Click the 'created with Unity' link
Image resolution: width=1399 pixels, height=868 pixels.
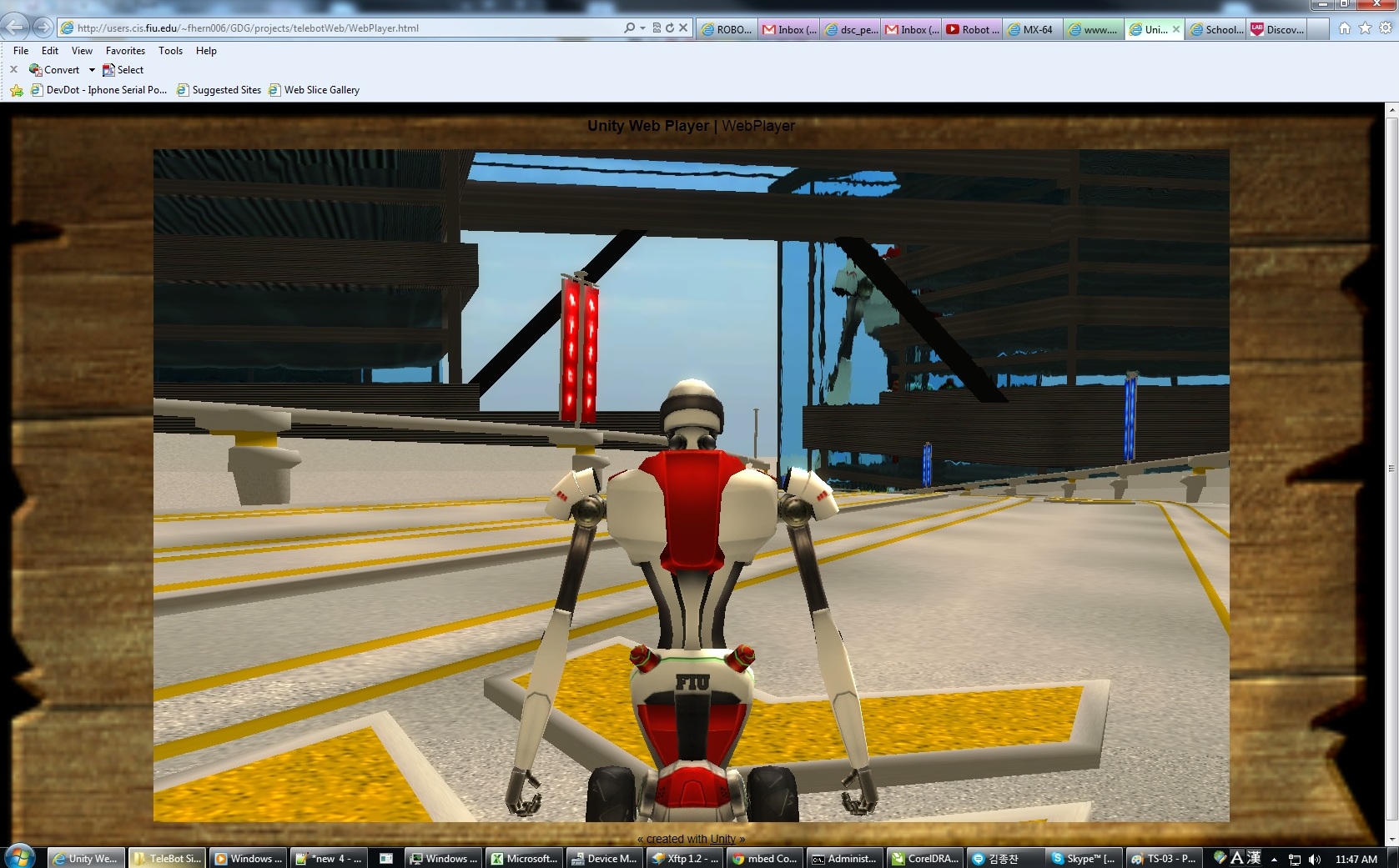tap(691, 839)
